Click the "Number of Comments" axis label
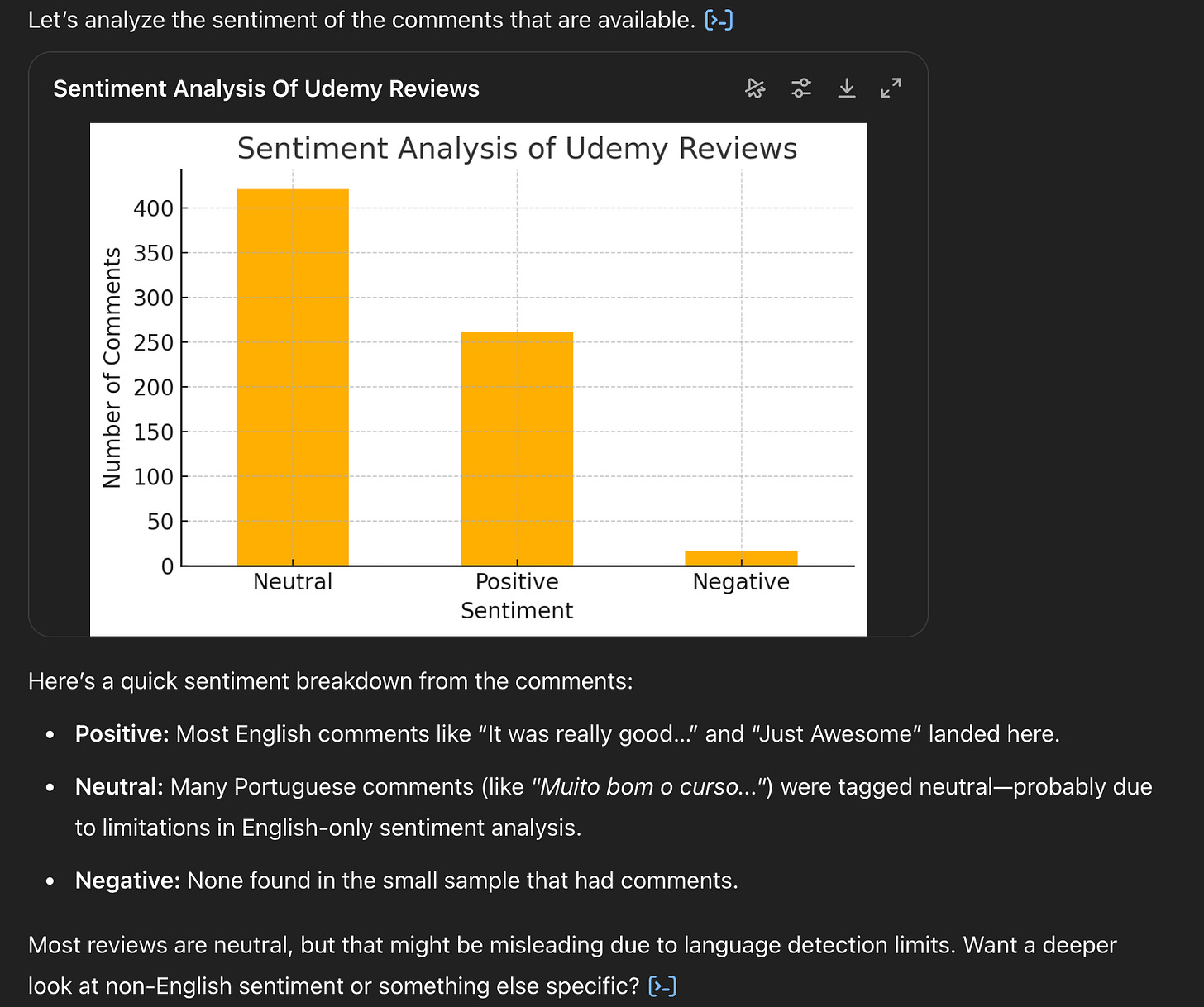 click(112, 368)
